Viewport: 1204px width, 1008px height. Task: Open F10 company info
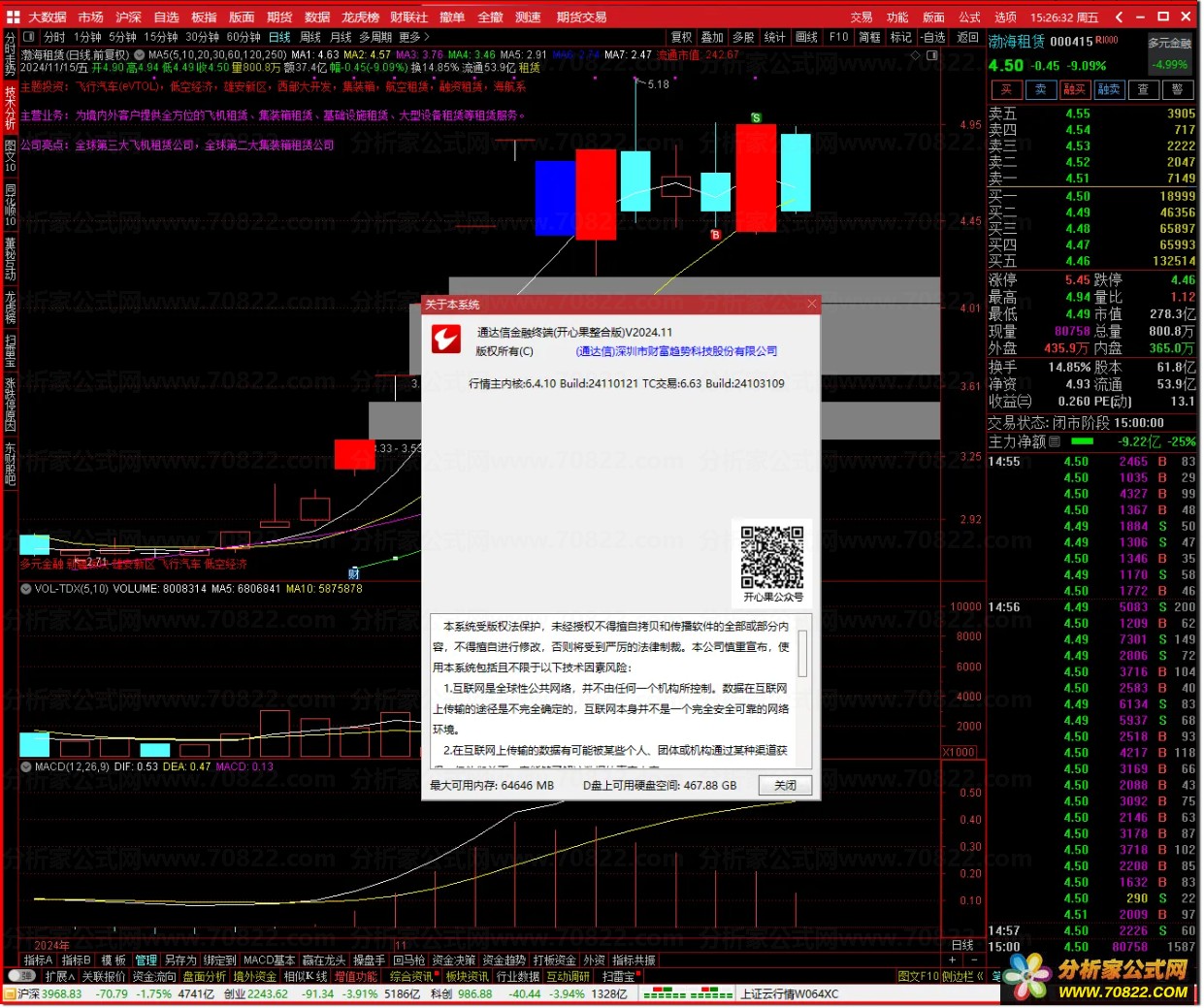pyautogui.click(x=839, y=37)
